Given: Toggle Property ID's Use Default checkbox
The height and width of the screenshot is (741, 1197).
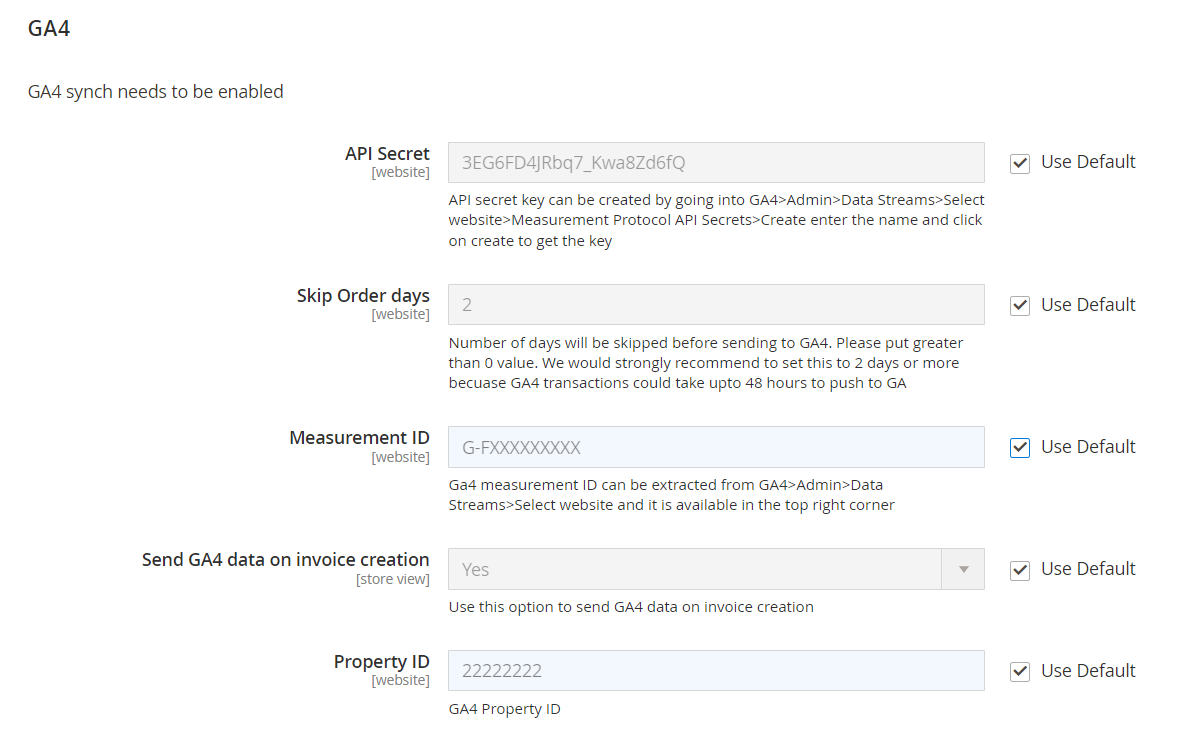Looking at the screenshot, I should pos(1020,672).
